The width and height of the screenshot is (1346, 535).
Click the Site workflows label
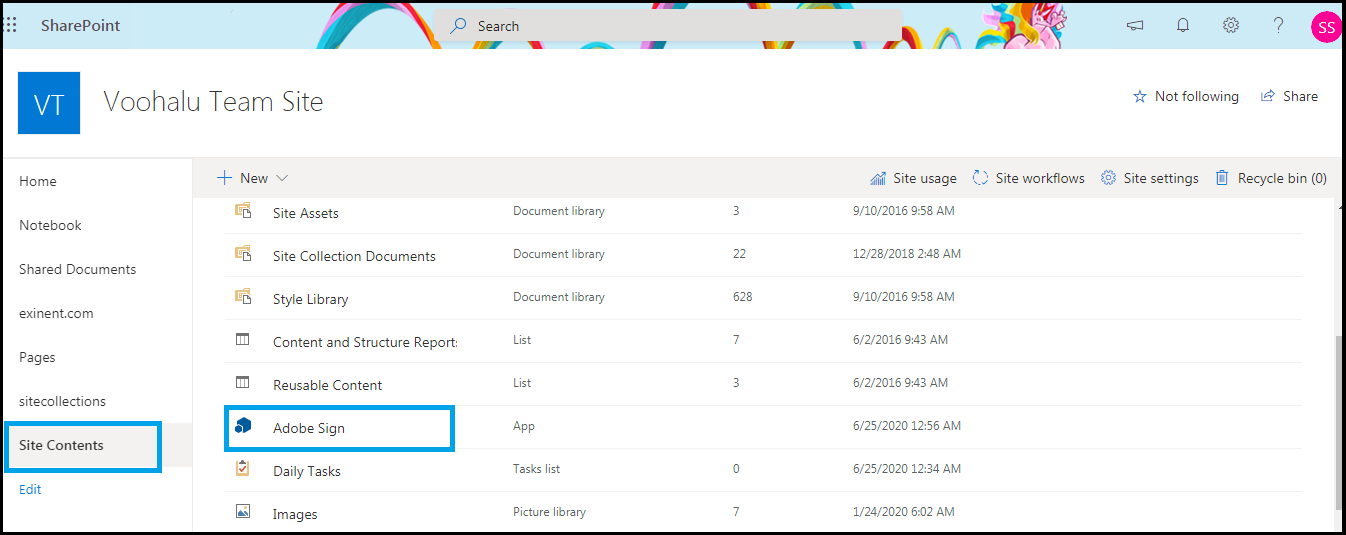coord(1040,178)
